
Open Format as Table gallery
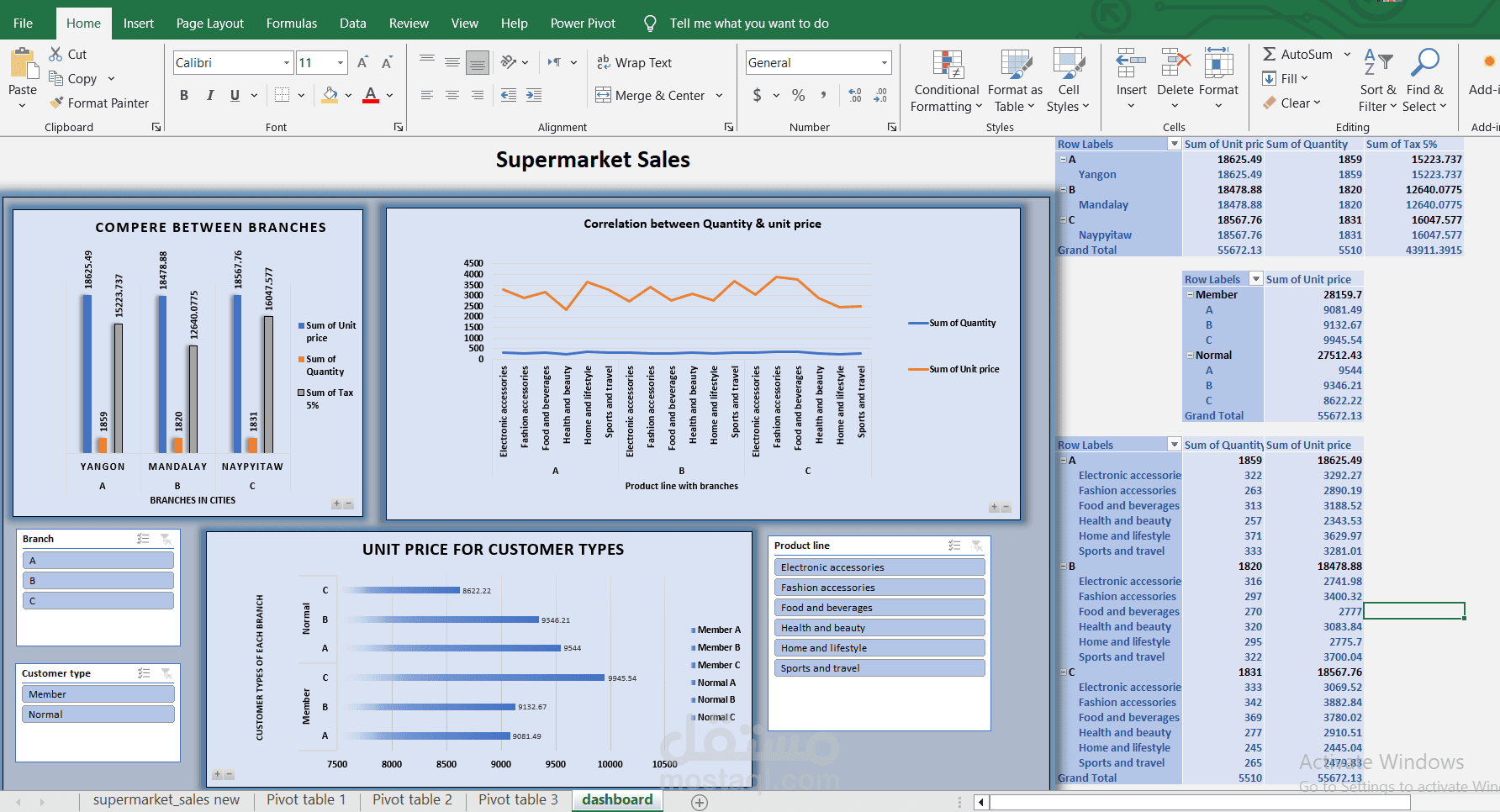tap(1015, 81)
